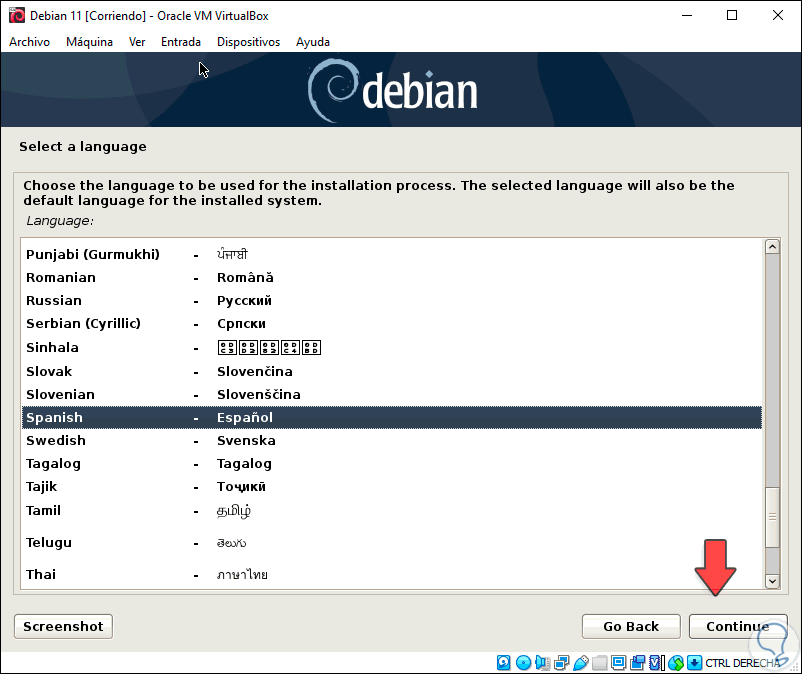The height and width of the screenshot is (674, 802).
Task: Open the Dispositivos menu
Action: (249, 42)
